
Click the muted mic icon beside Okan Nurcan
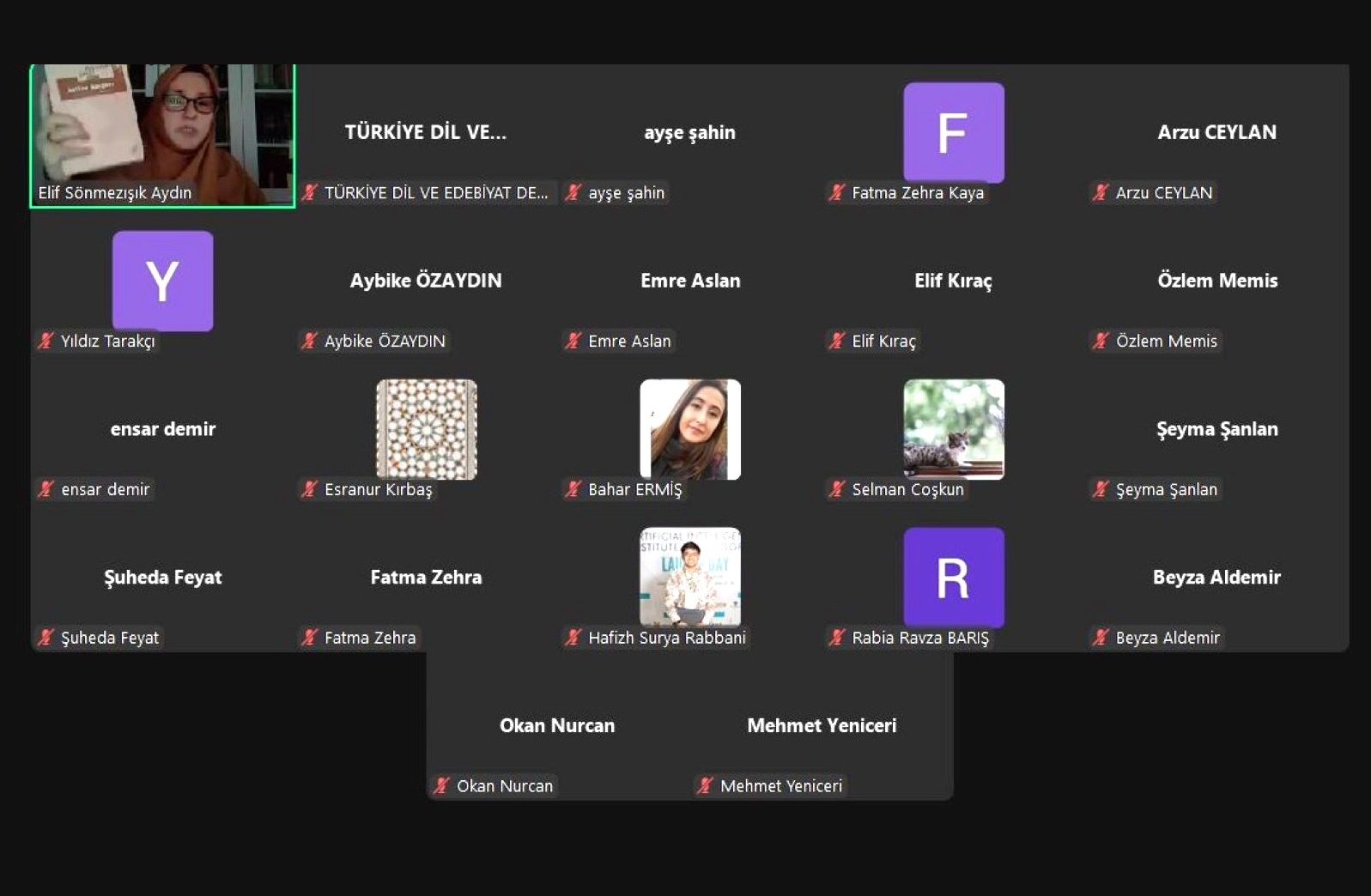pos(442,786)
